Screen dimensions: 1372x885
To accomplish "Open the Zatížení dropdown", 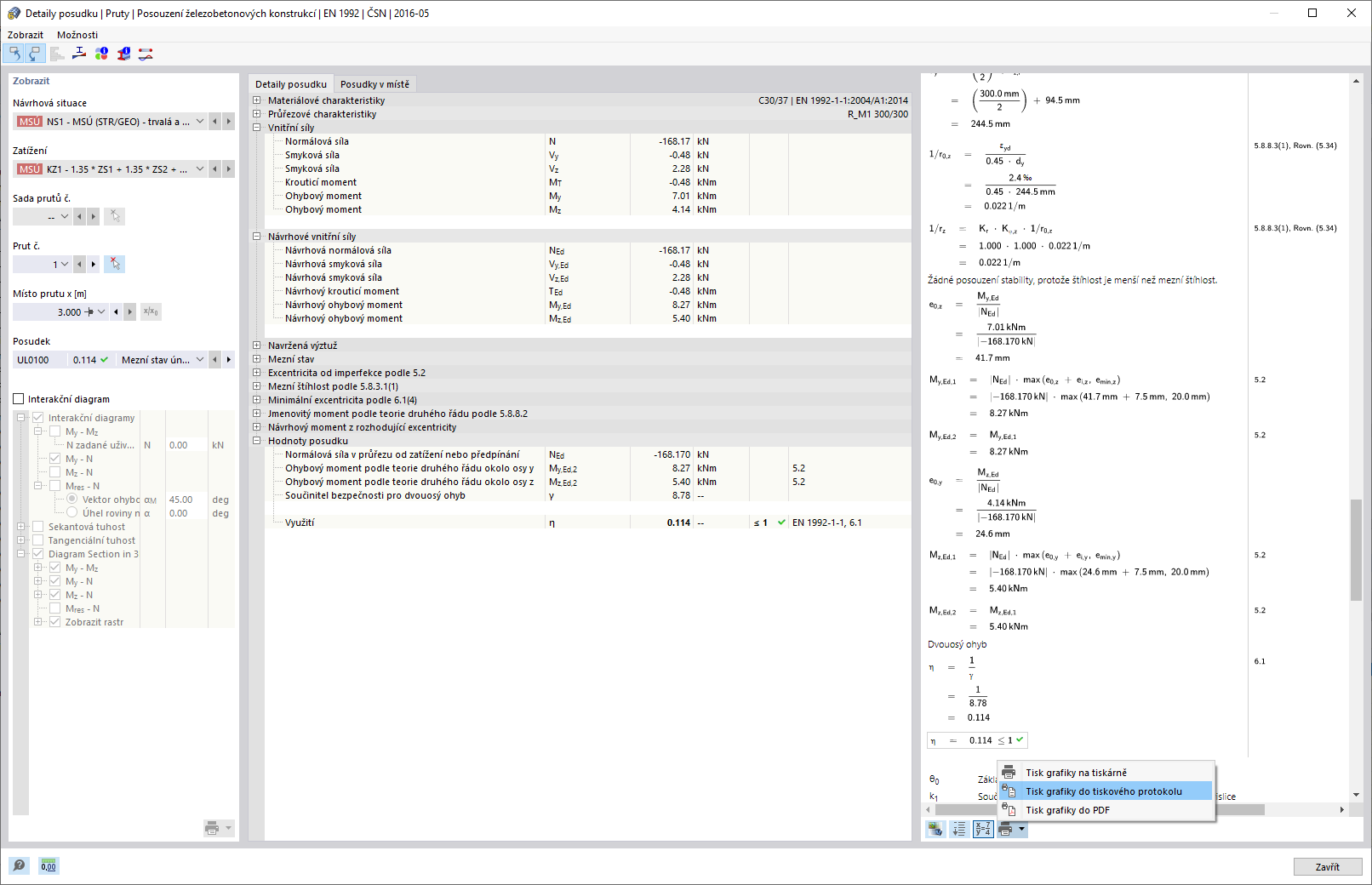I will pyautogui.click(x=200, y=169).
